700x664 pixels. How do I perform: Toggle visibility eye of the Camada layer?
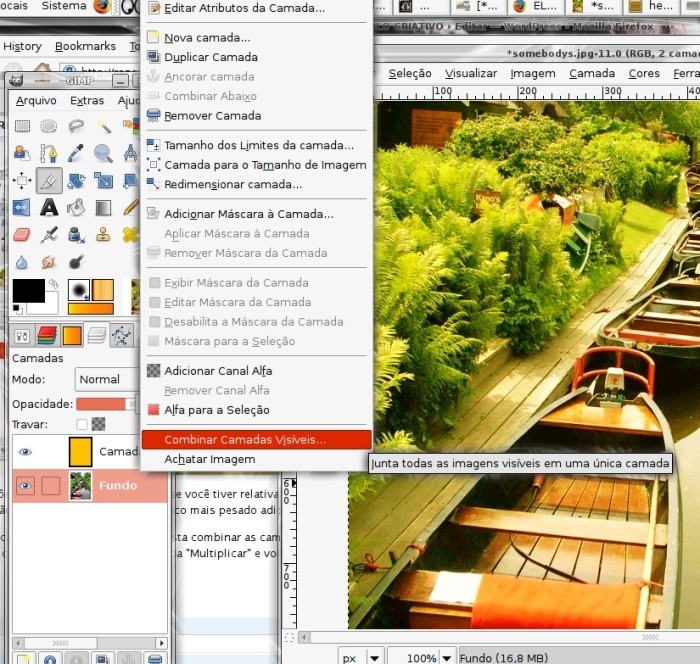pos(25,452)
